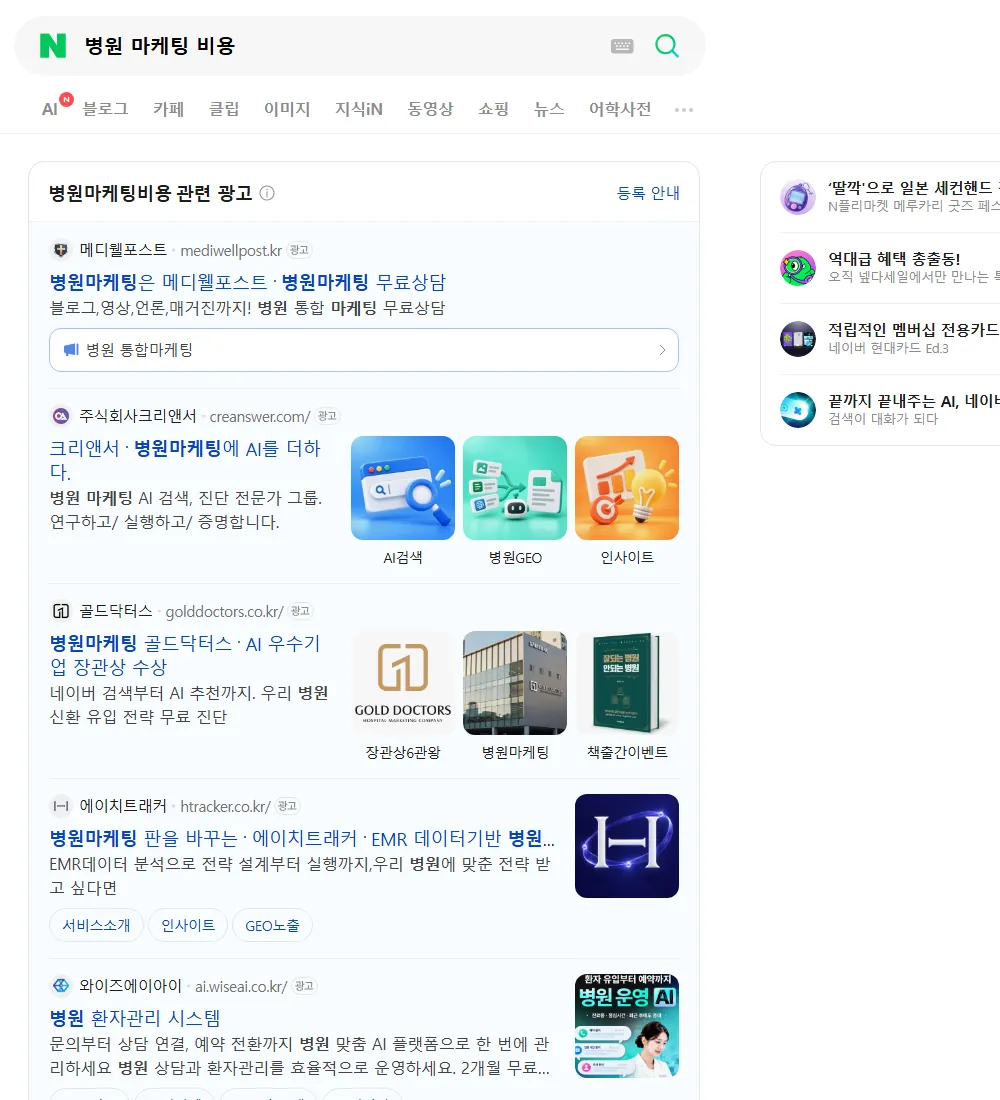The height and width of the screenshot is (1100, 1000).
Task: Switch to the 블로그 tab
Action: (105, 109)
